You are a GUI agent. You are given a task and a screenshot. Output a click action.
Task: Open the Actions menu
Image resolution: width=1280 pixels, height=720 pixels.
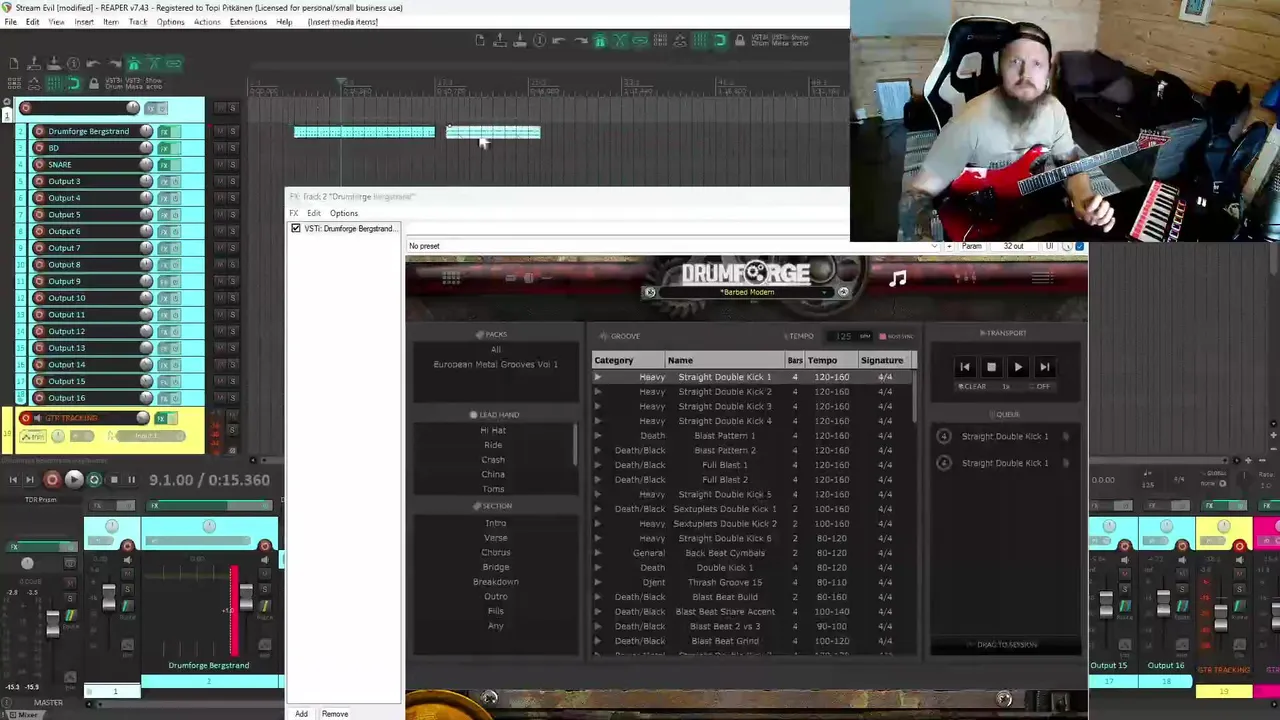(207, 22)
